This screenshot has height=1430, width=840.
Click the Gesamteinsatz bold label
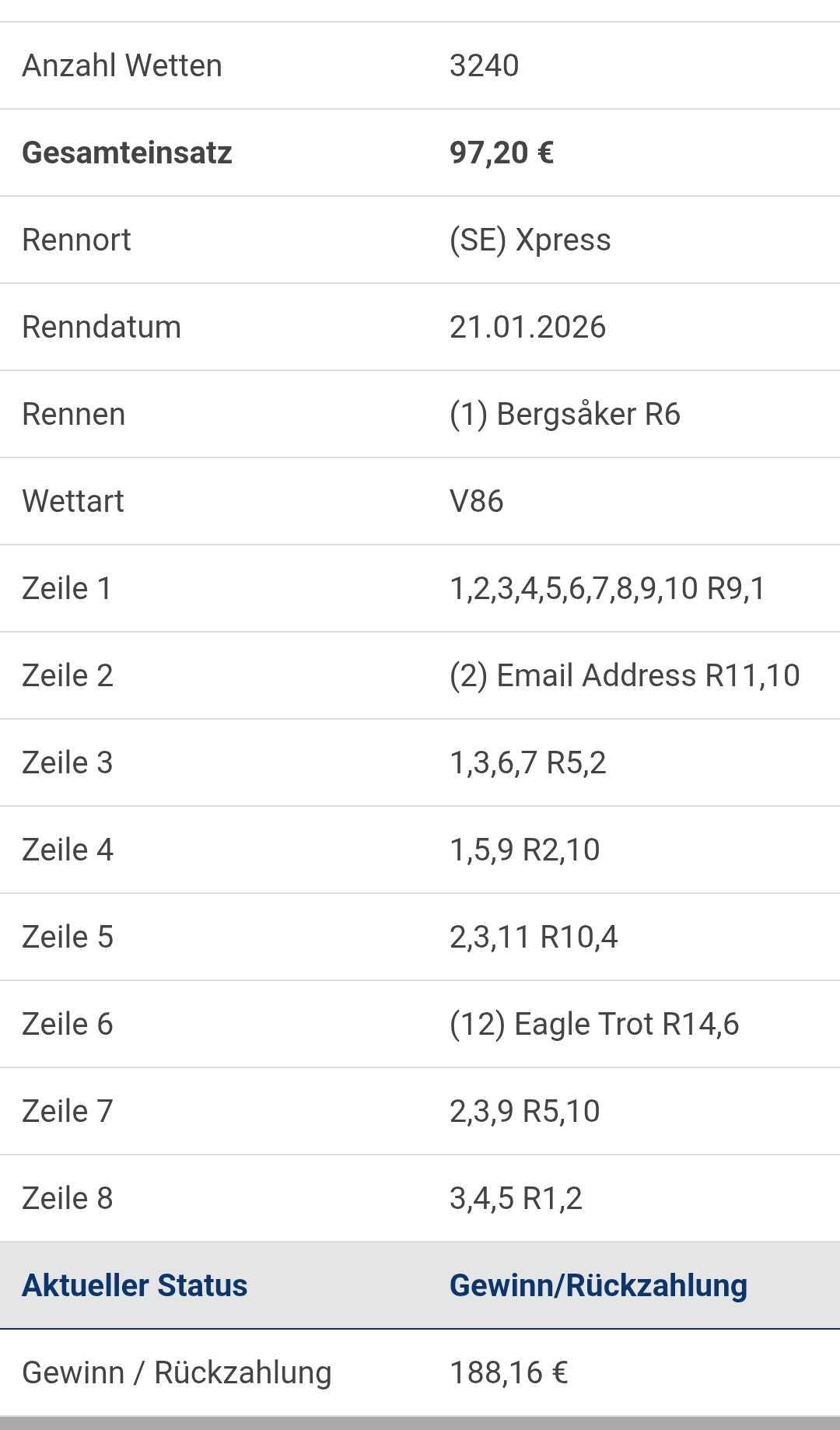(x=127, y=153)
